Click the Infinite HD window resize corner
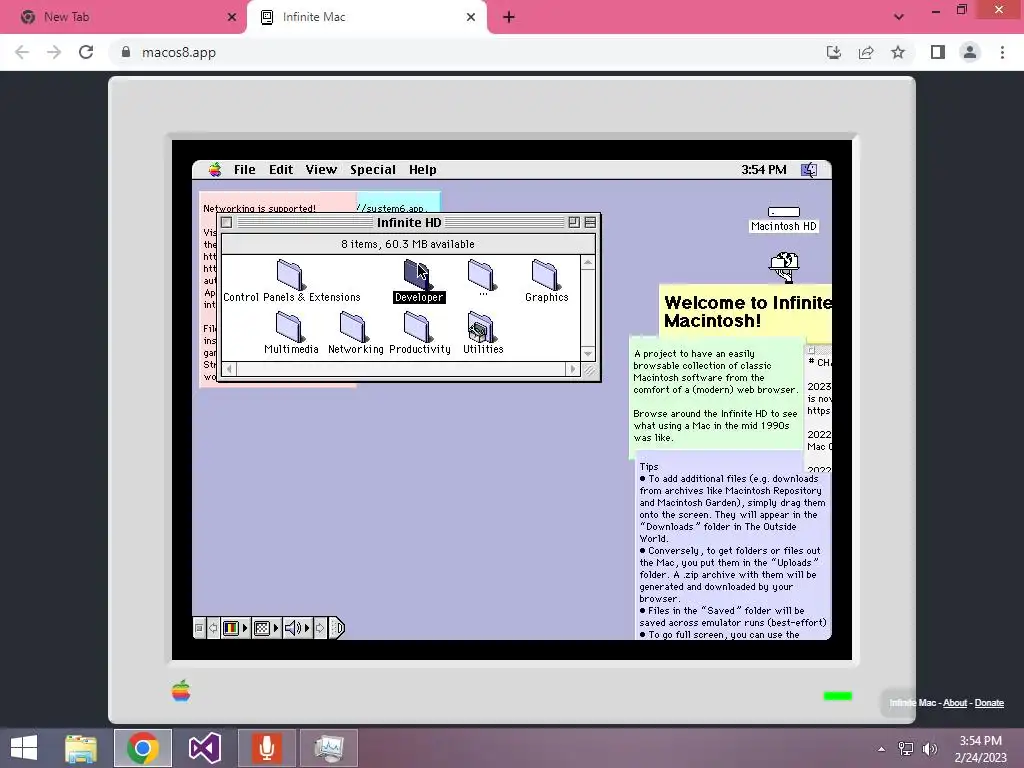This screenshot has width=1024, height=768. pos(588,370)
